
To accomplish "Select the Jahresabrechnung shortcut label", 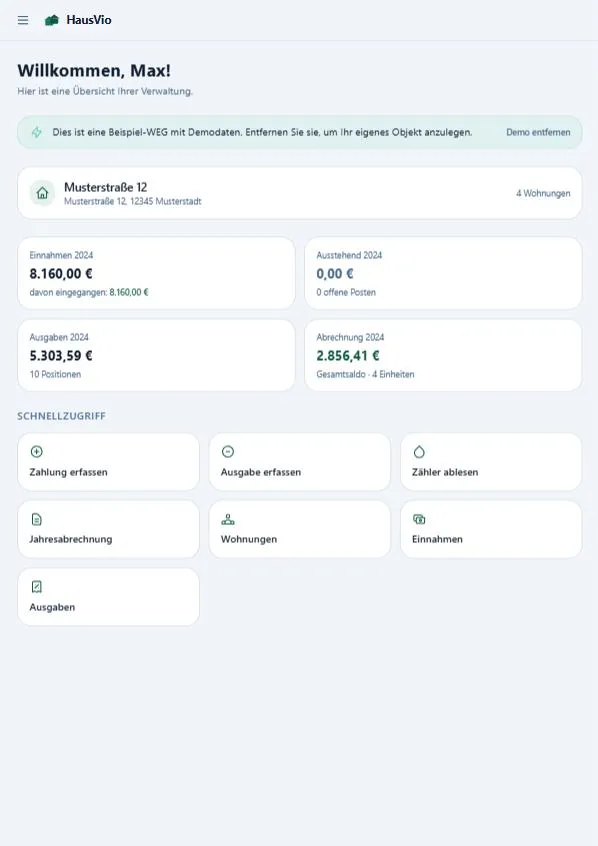I will point(71,539).
